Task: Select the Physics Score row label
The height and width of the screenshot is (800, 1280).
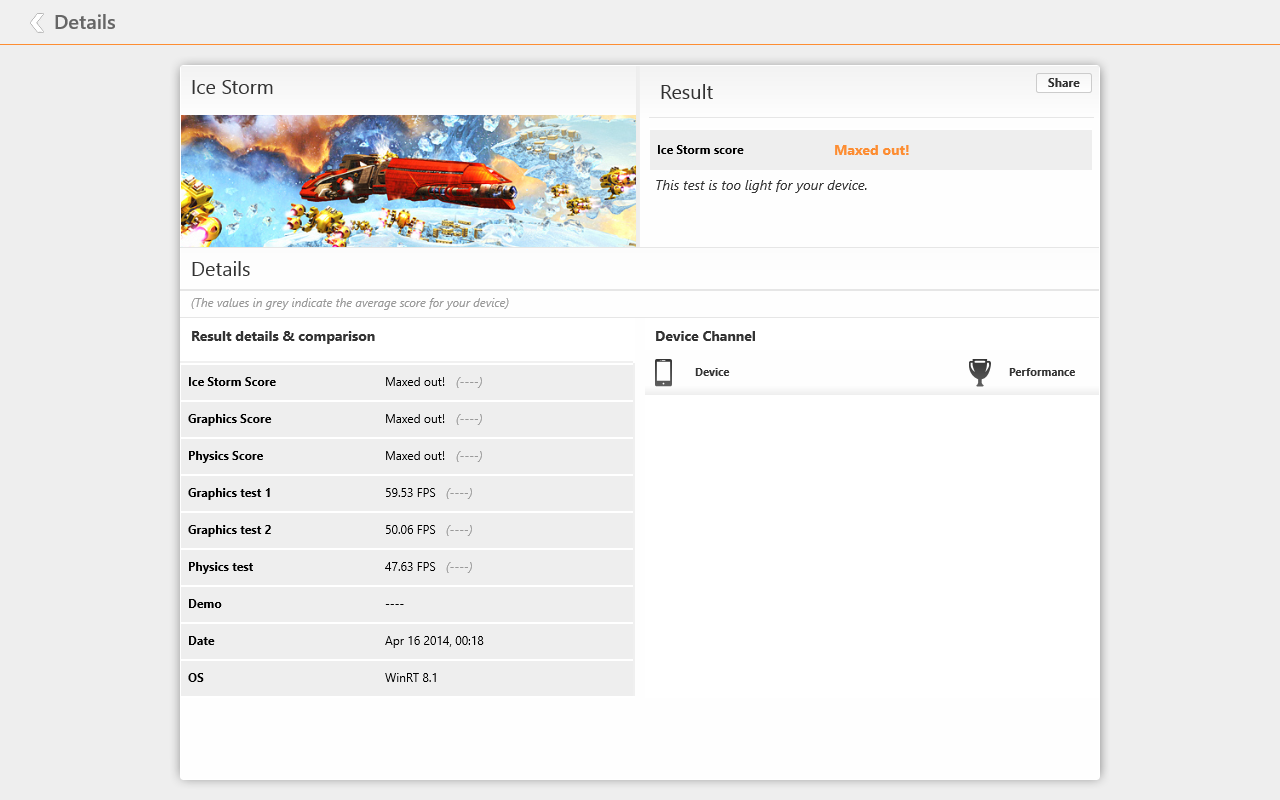Action: [x=225, y=456]
